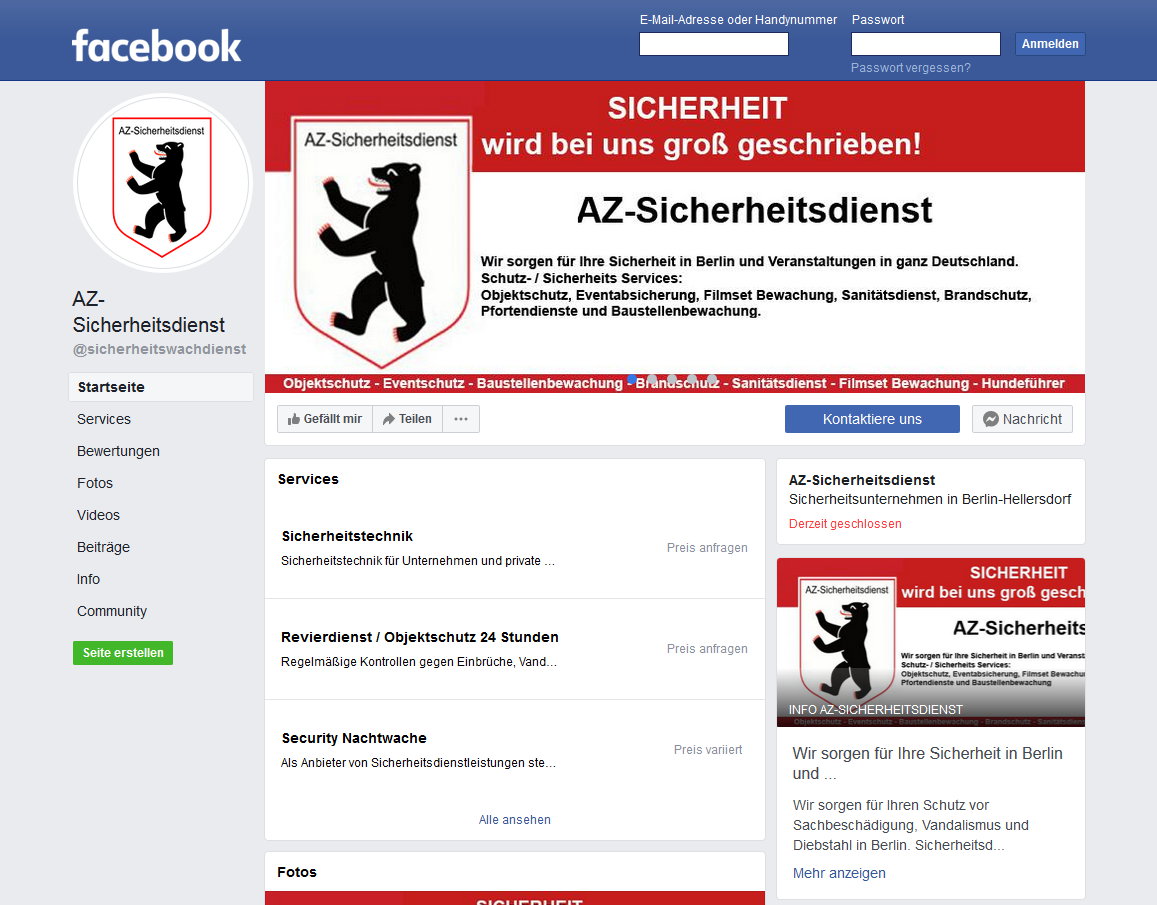
Task: Open the AZ-Sicherheitsdienst round profile picture
Action: [x=162, y=182]
